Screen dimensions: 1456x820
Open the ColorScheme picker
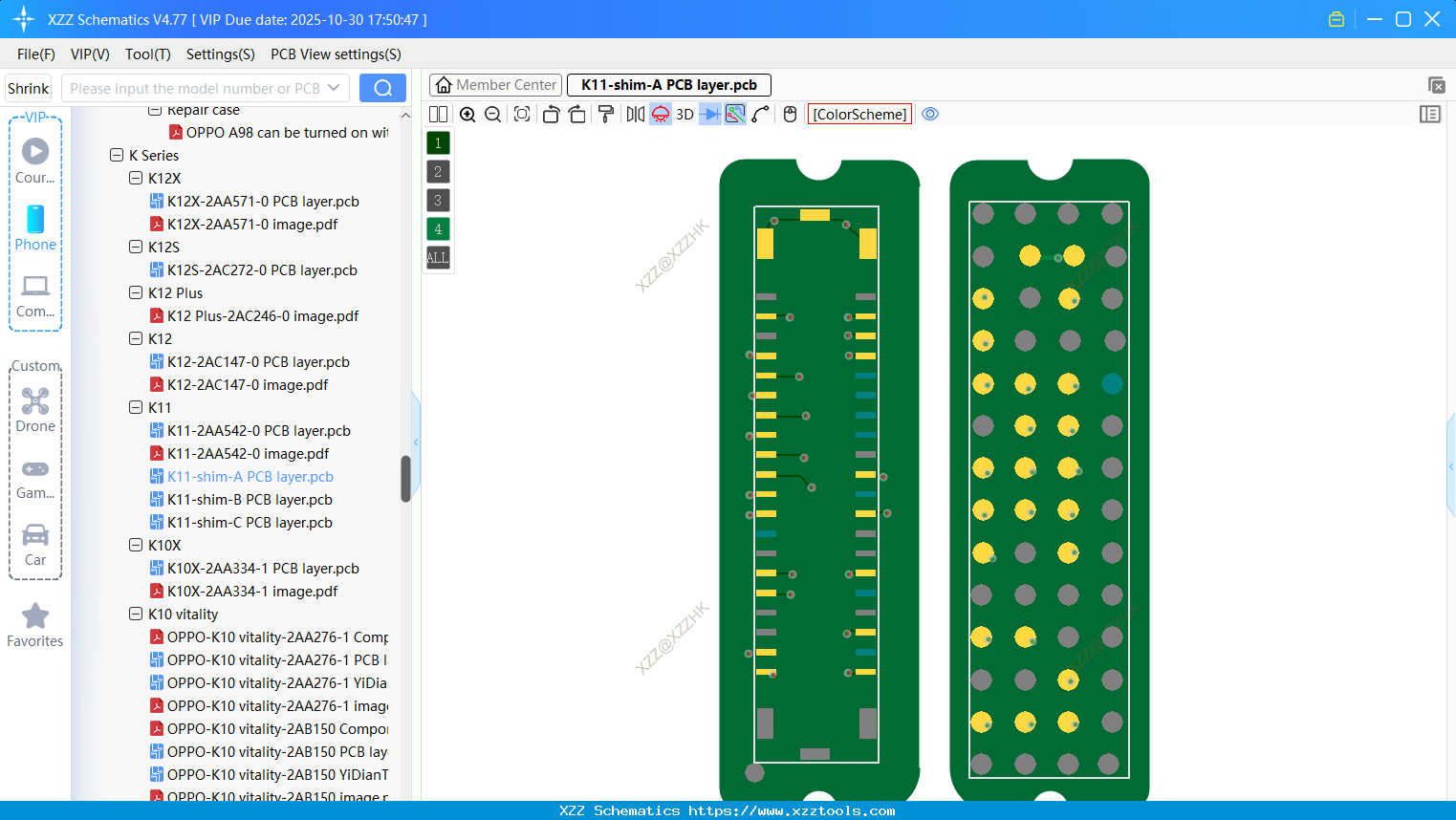point(858,114)
